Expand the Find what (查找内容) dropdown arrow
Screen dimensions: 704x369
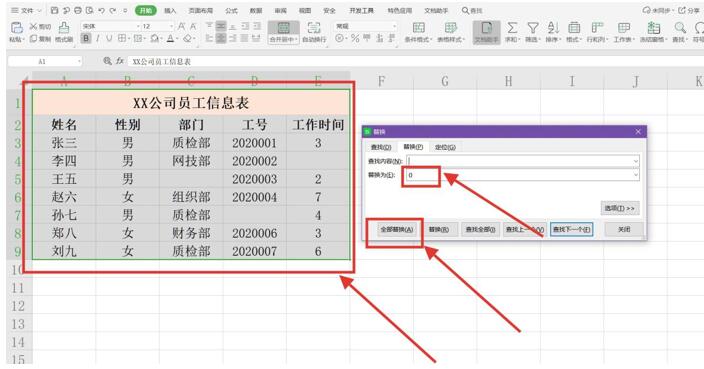coord(636,161)
